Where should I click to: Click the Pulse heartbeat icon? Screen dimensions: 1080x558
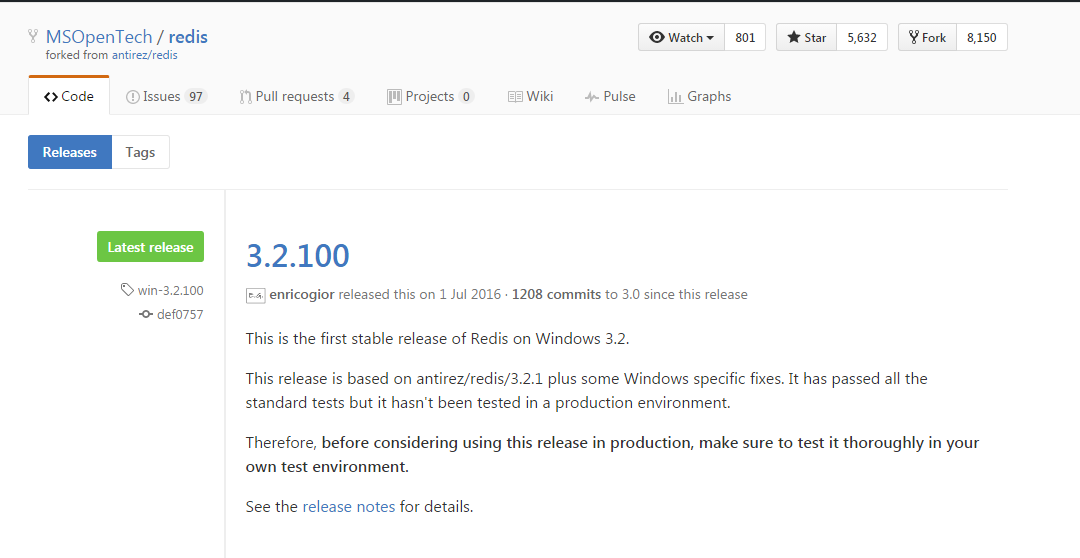[x=592, y=97]
